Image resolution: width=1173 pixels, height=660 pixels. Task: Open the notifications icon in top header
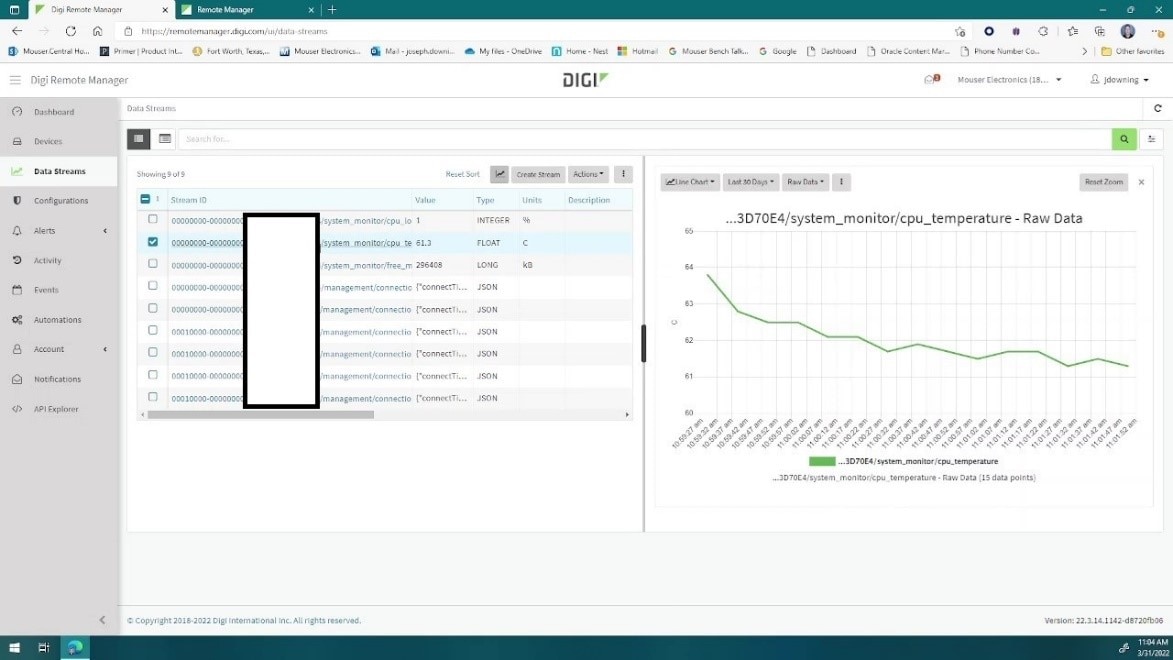[x=931, y=80]
